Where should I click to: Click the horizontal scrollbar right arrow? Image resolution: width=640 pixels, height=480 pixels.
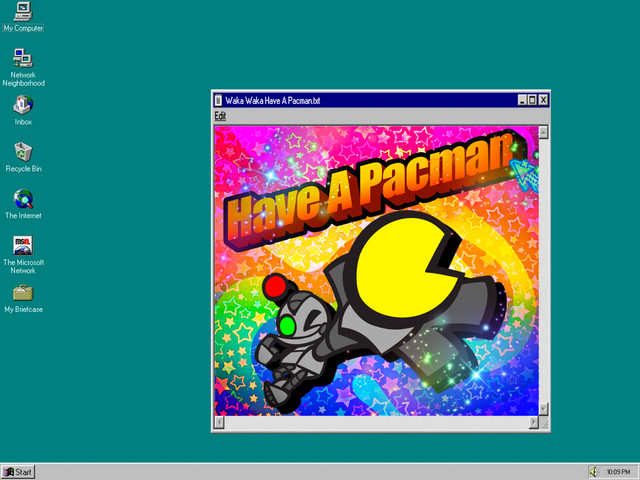pos(533,422)
